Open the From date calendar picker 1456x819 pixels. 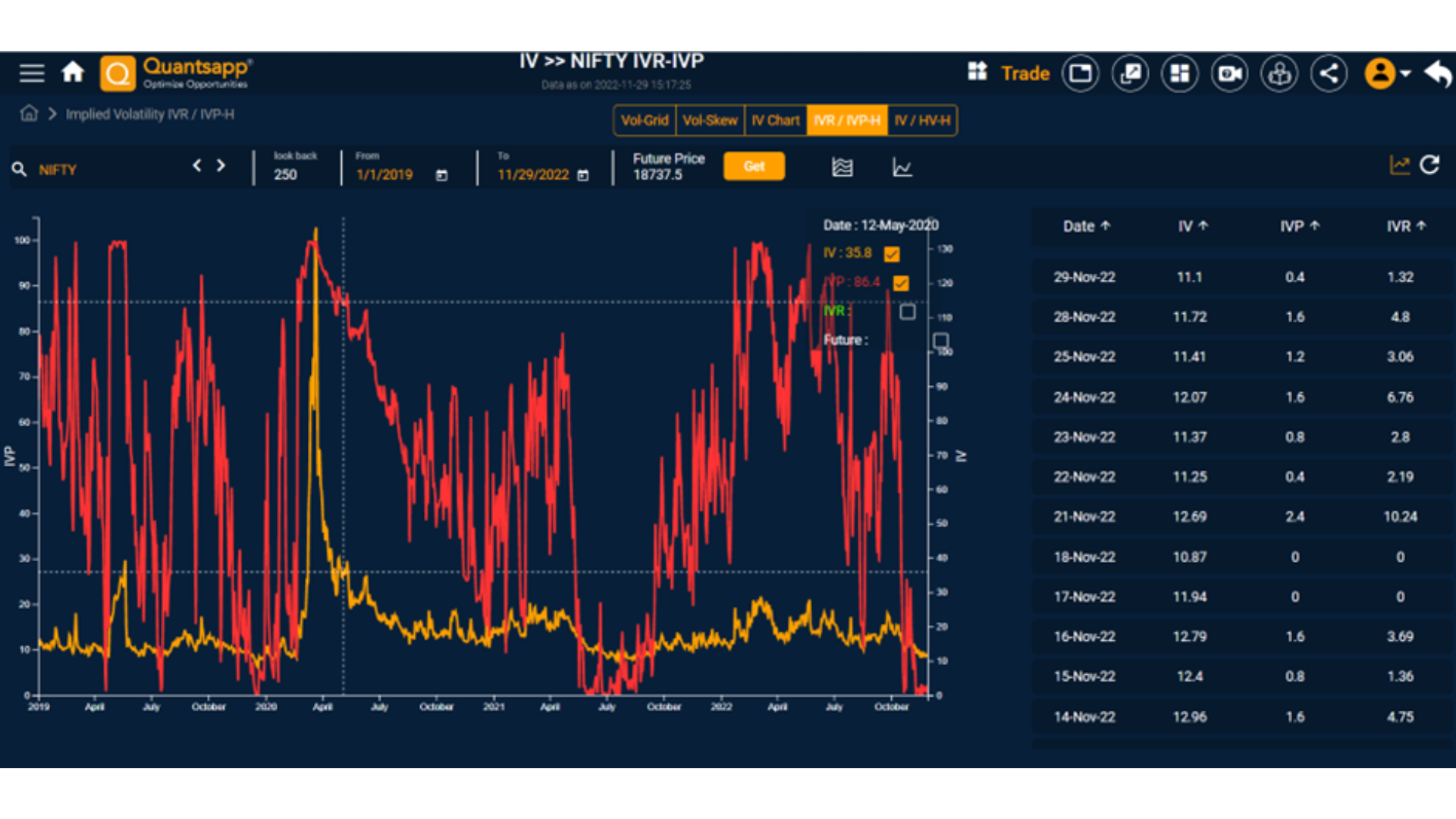click(441, 175)
